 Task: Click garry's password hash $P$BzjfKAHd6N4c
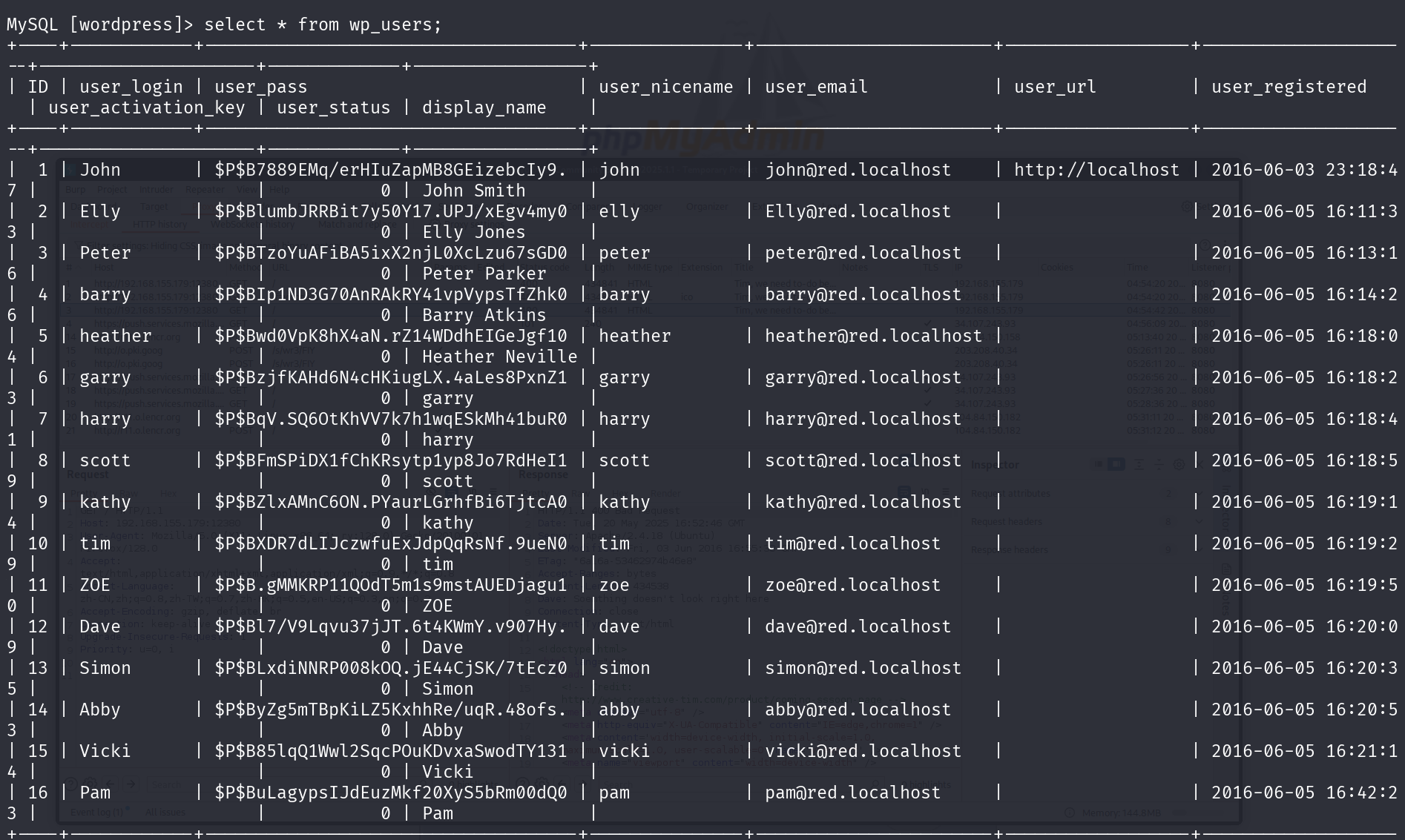[x=391, y=377]
